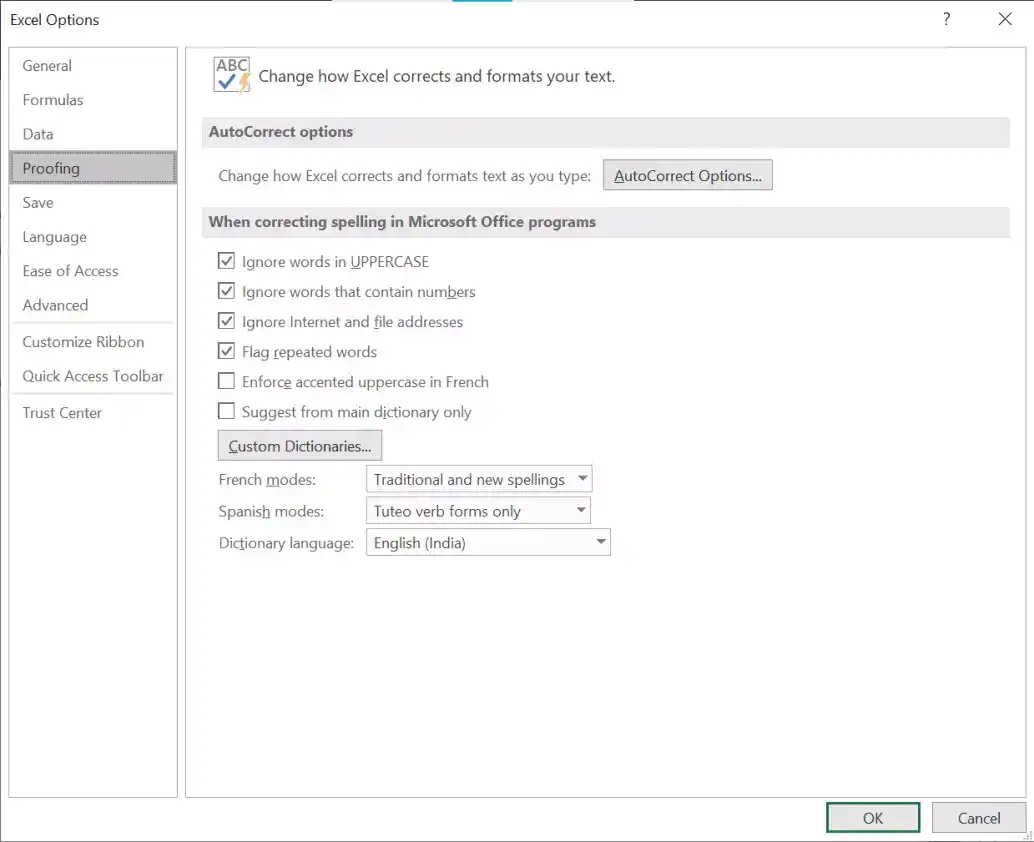
Task: Select the Save category
Action: tap(93, 202)
